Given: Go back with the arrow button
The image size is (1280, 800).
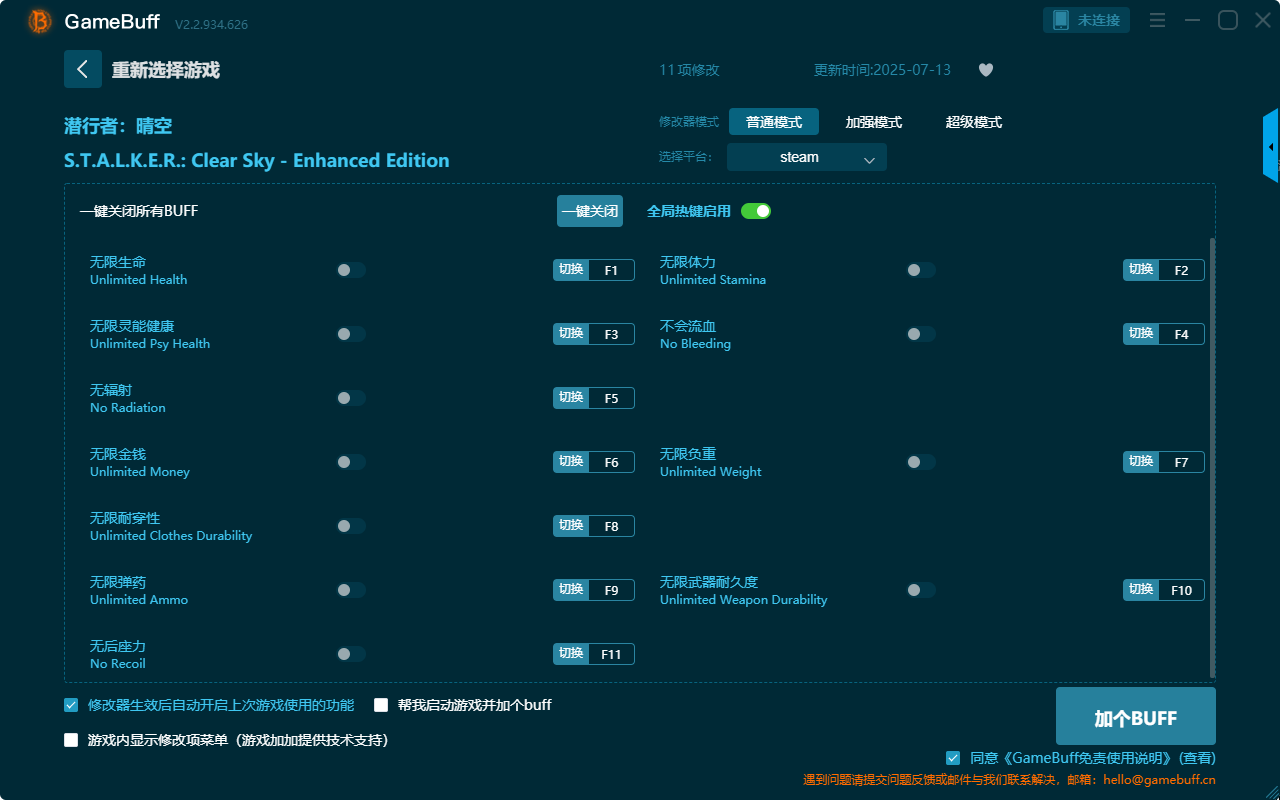Looking at the screenshot, I should pyautogui.click(x=83, y=69).
